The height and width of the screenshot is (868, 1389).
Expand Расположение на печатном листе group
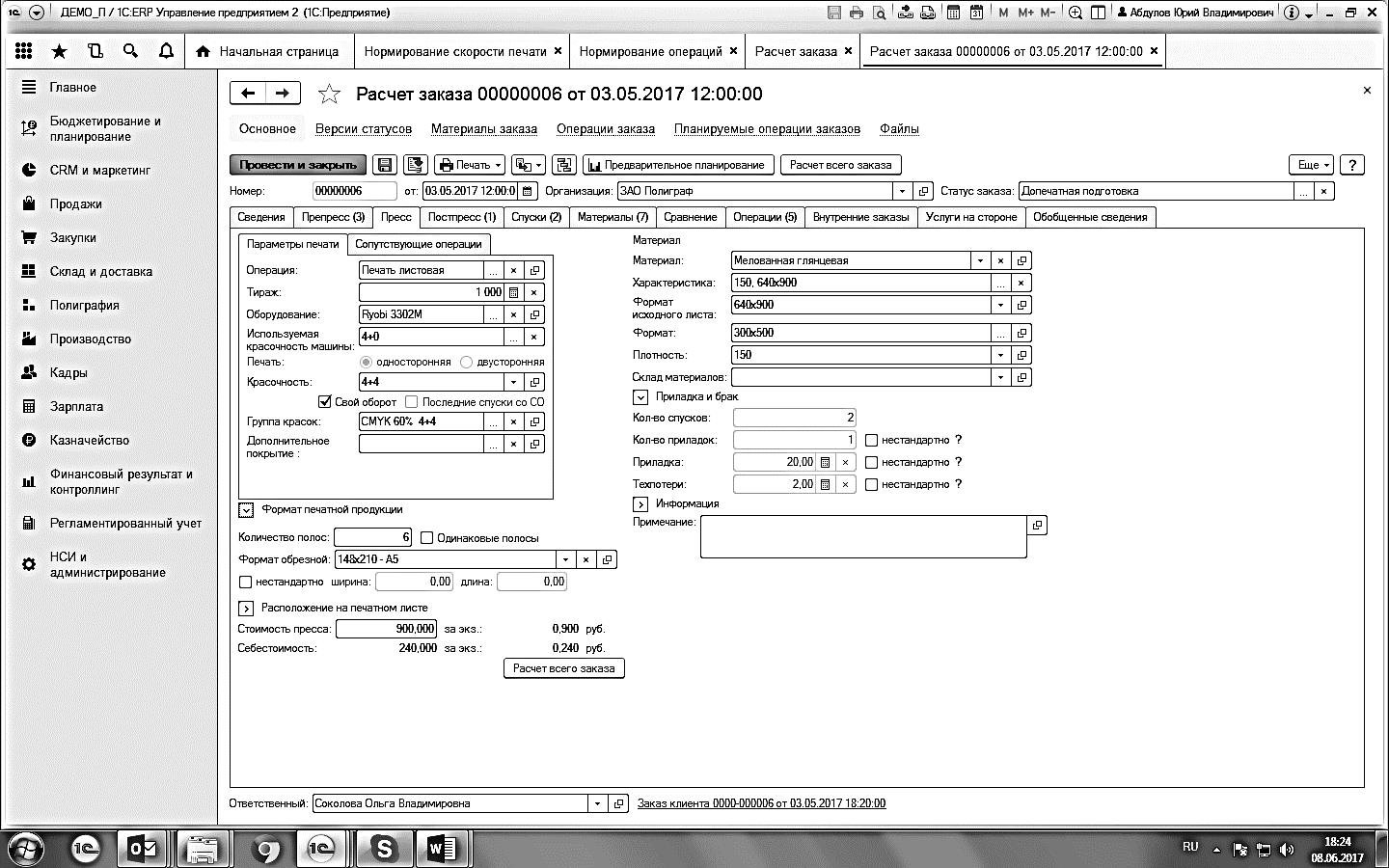coord(245,609)
